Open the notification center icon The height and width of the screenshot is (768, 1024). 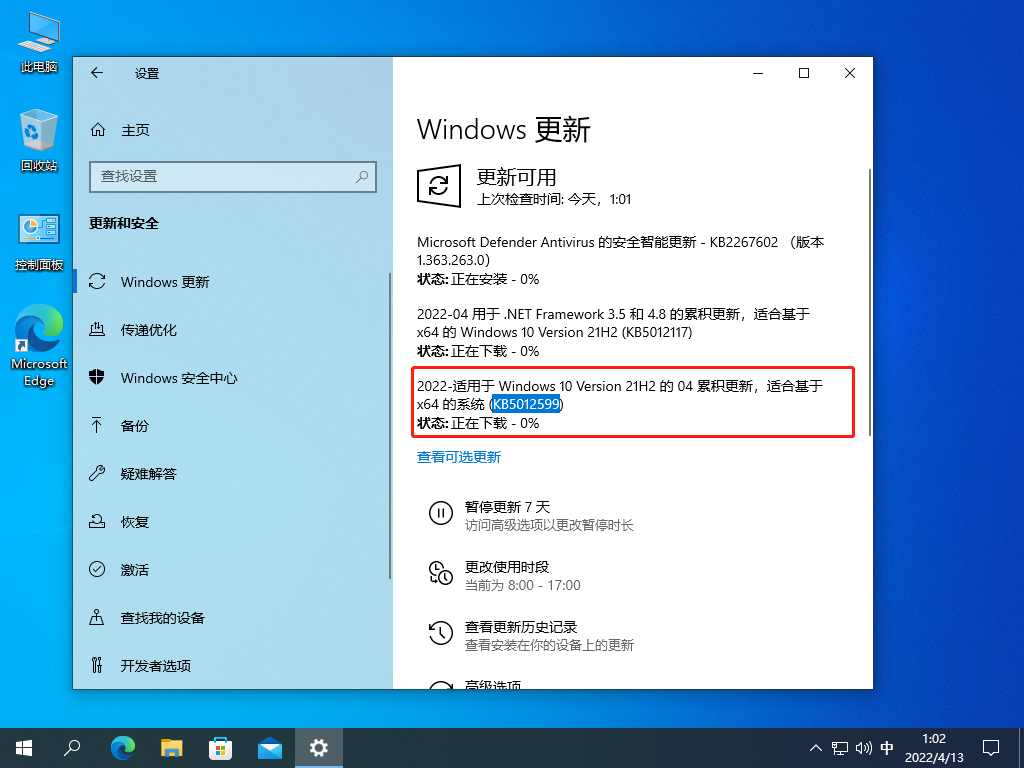(x=991, y=748)
